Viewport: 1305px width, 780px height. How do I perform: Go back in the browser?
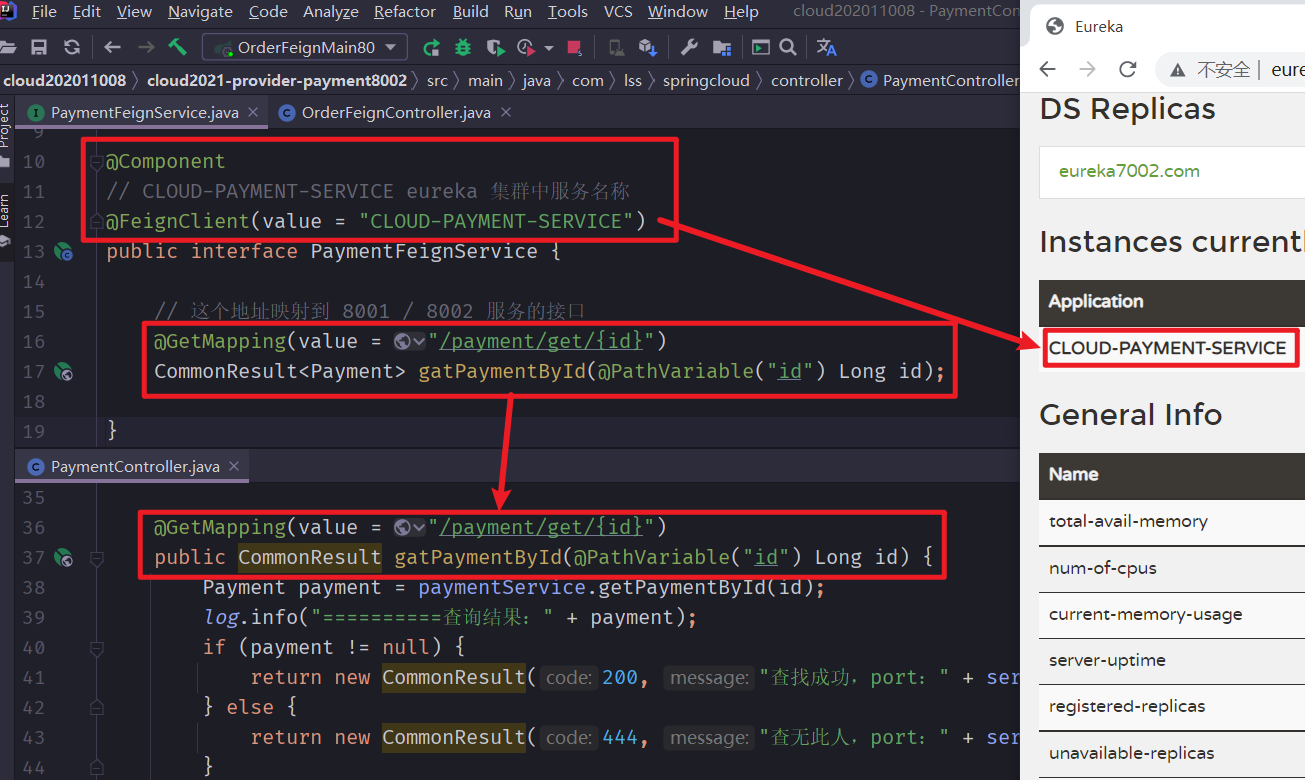point(1048,69)
